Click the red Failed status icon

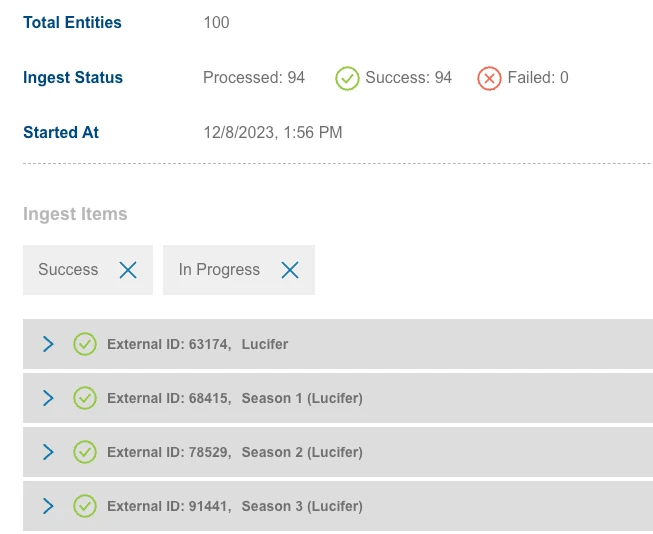tap(489, 78)
